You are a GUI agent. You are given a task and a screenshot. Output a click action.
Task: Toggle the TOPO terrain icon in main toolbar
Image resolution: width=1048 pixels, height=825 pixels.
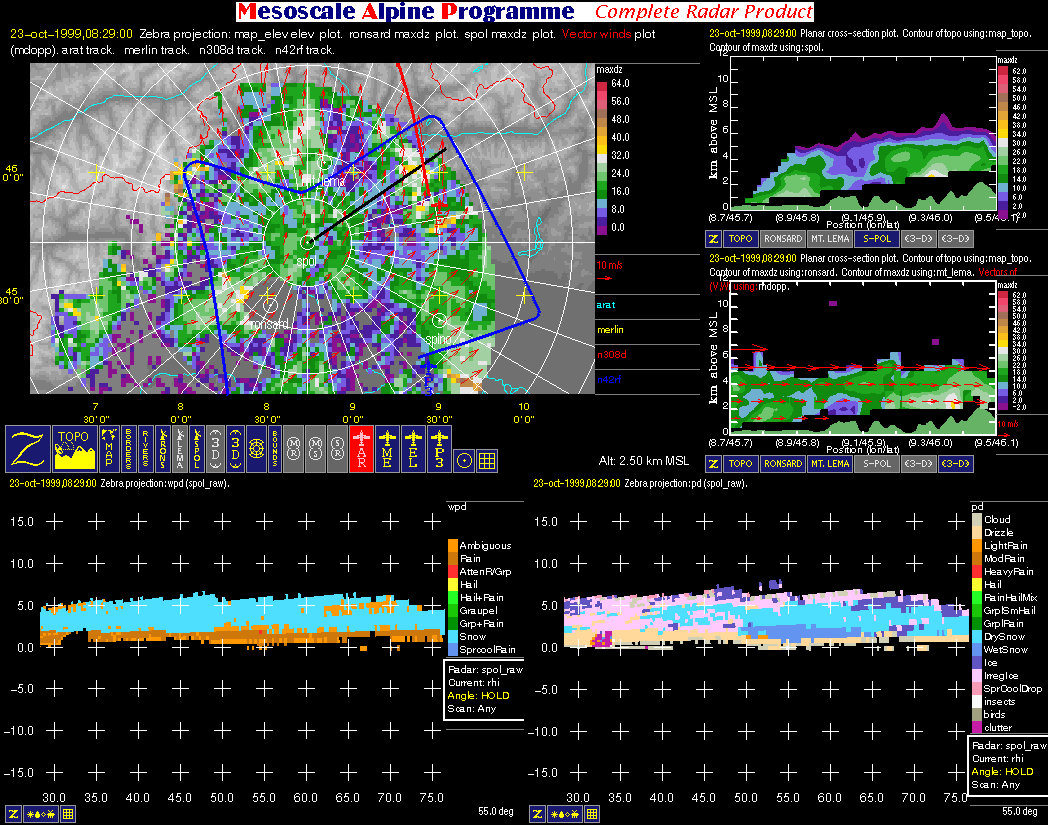tap(73, 449)
